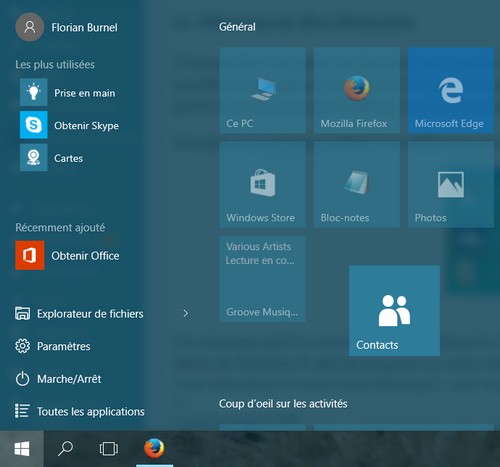Show Toutes les applications list

[80, 411]
